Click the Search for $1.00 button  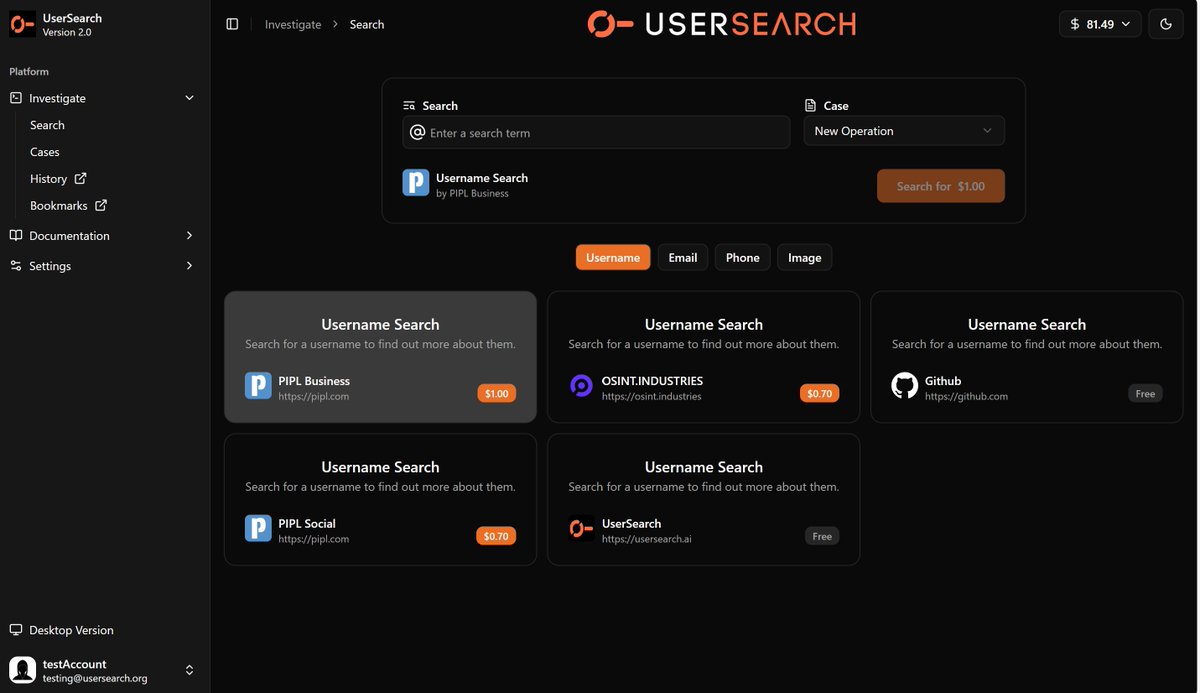941,186
